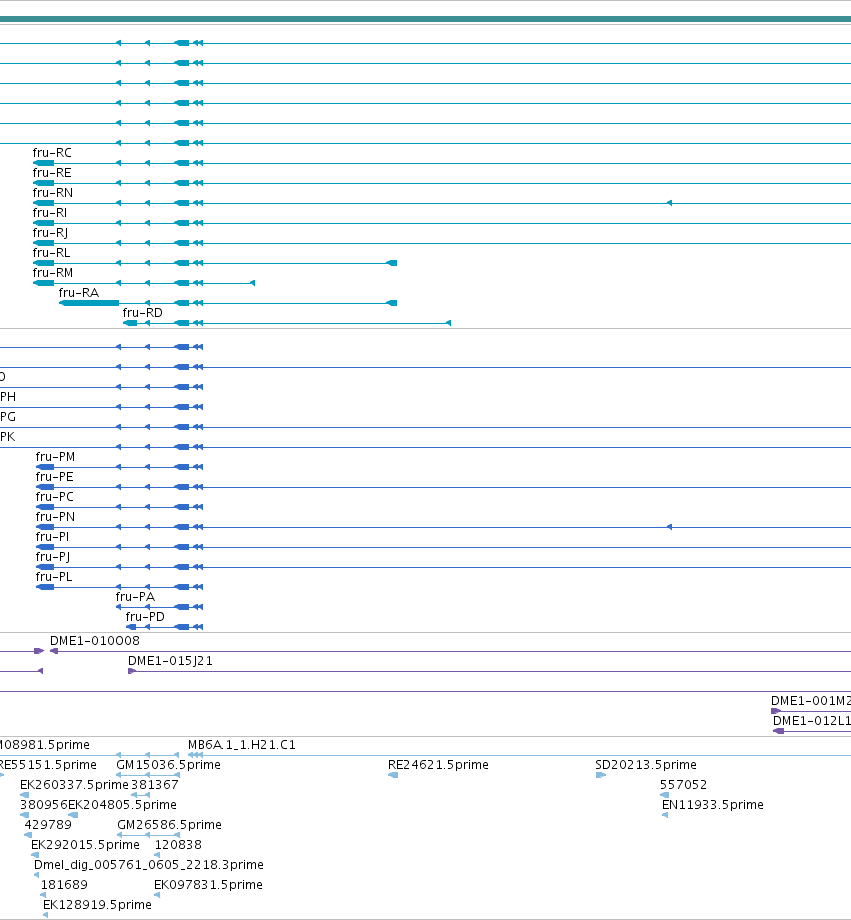Viewport: 851px width, 920px height.
Task: Click the fru-PN protein label
Action: point(55,517)
